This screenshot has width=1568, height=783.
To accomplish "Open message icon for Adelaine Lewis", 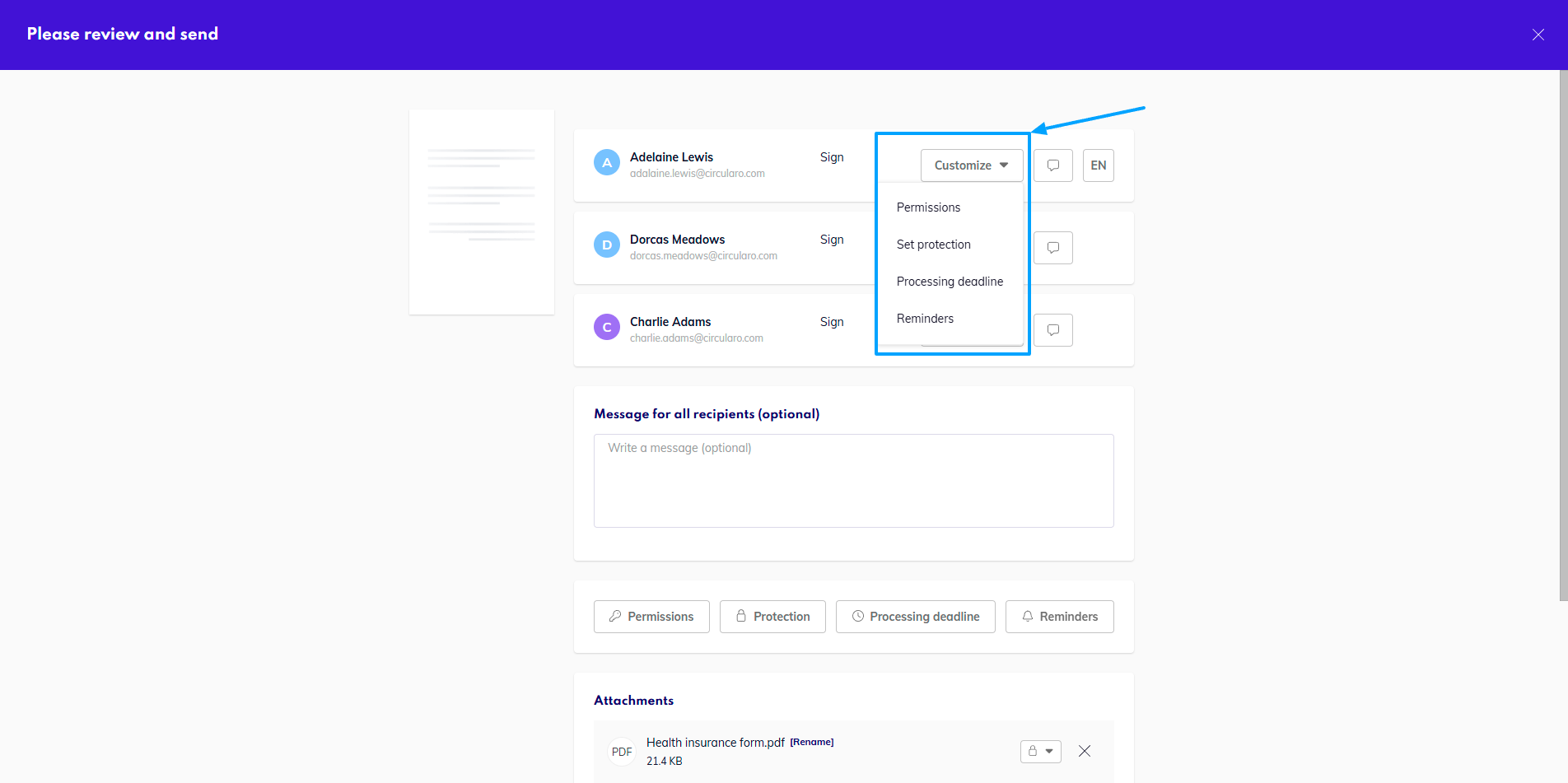I will (1052, 165).
